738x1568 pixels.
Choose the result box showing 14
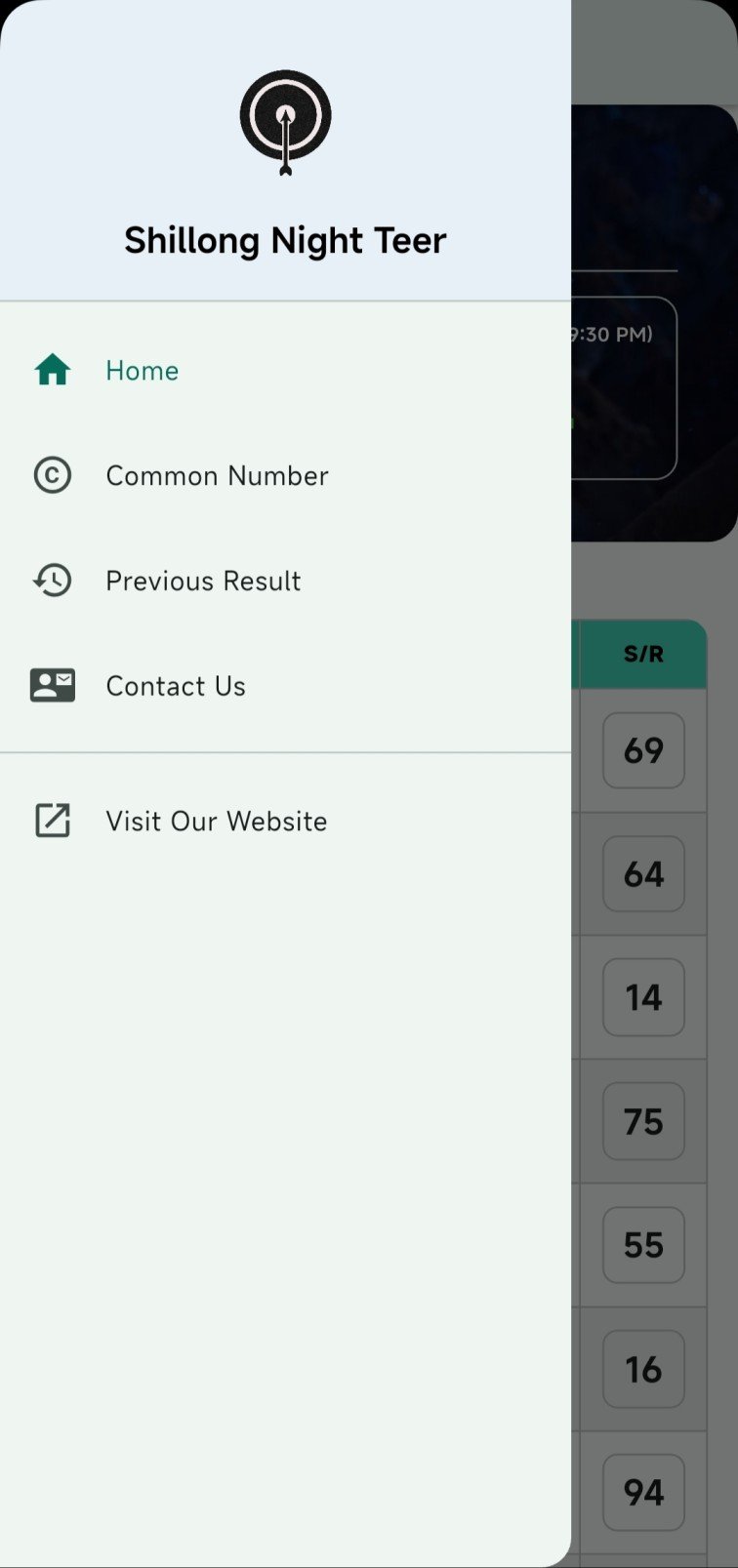pyautogui.click(x=643, y=997)
